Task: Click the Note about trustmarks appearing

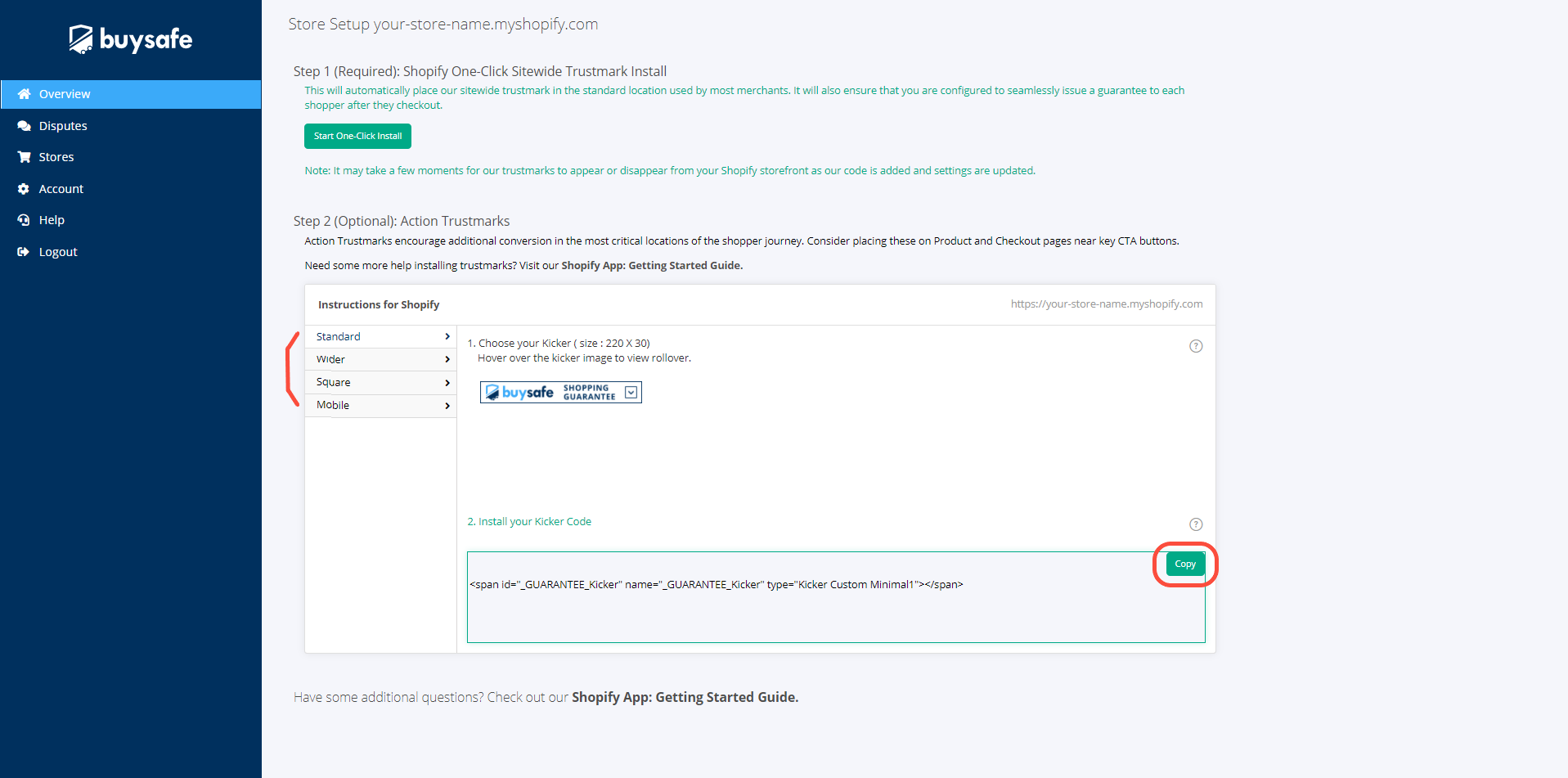Action: (670, 171)
